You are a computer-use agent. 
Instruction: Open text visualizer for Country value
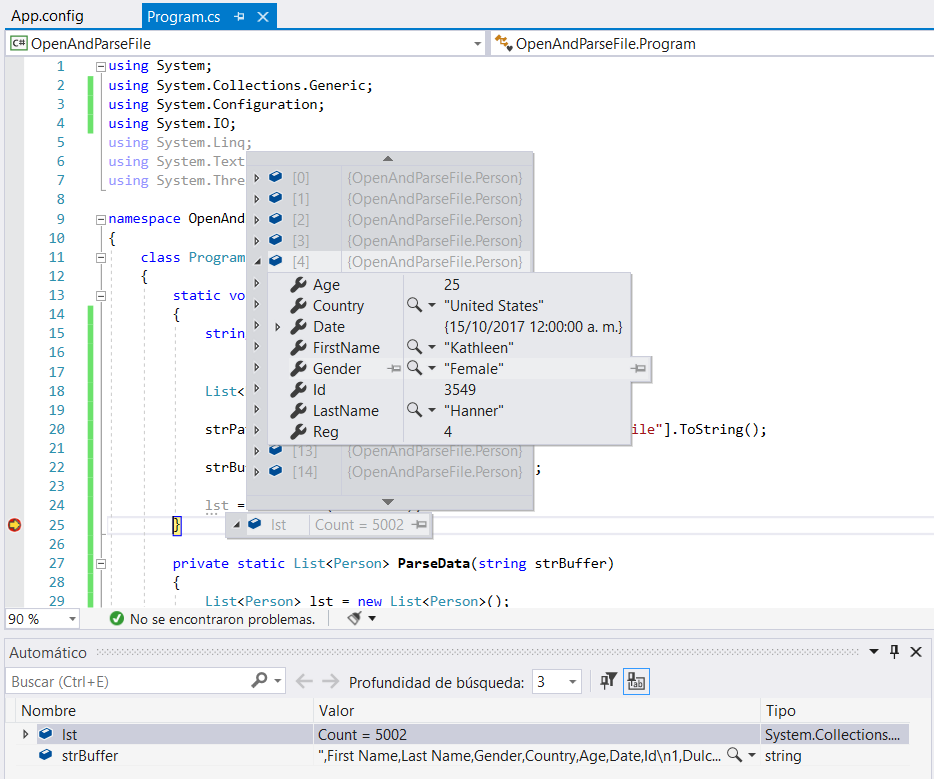click(x=413, y=306)
